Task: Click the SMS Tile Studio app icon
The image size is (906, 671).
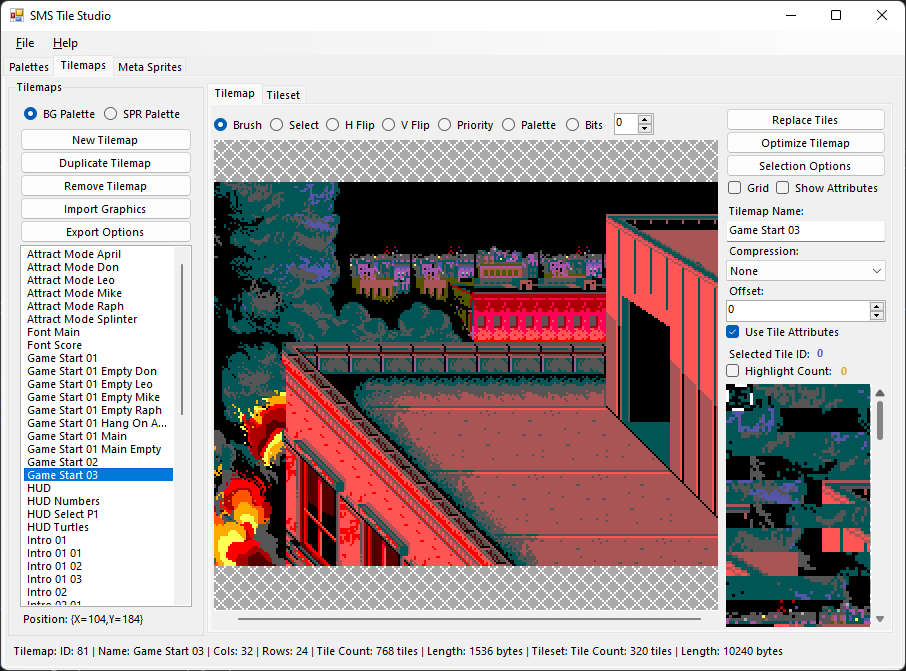Action: click(x=17, y=15)
